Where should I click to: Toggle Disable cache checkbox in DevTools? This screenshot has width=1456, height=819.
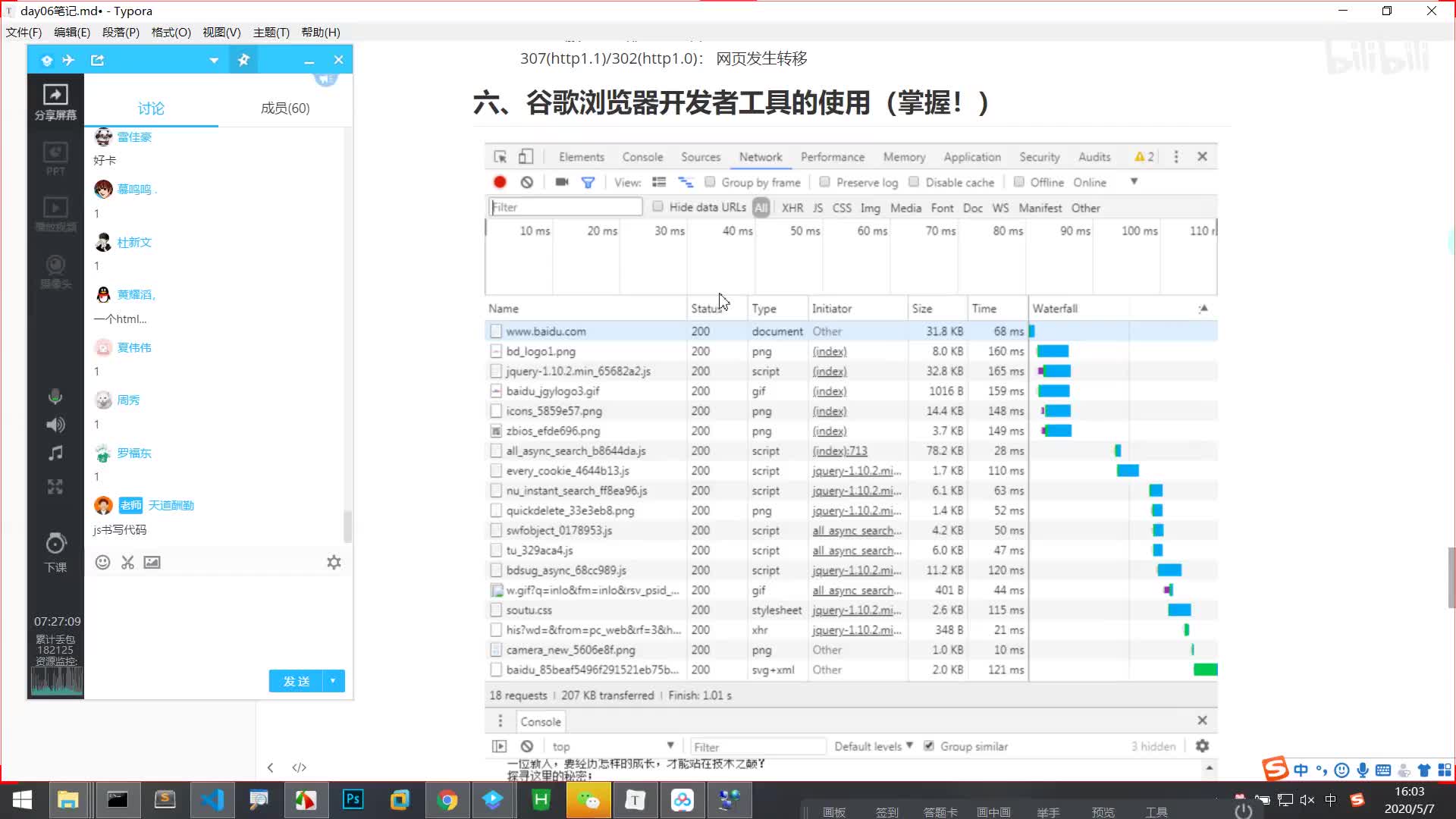(916, 182)
